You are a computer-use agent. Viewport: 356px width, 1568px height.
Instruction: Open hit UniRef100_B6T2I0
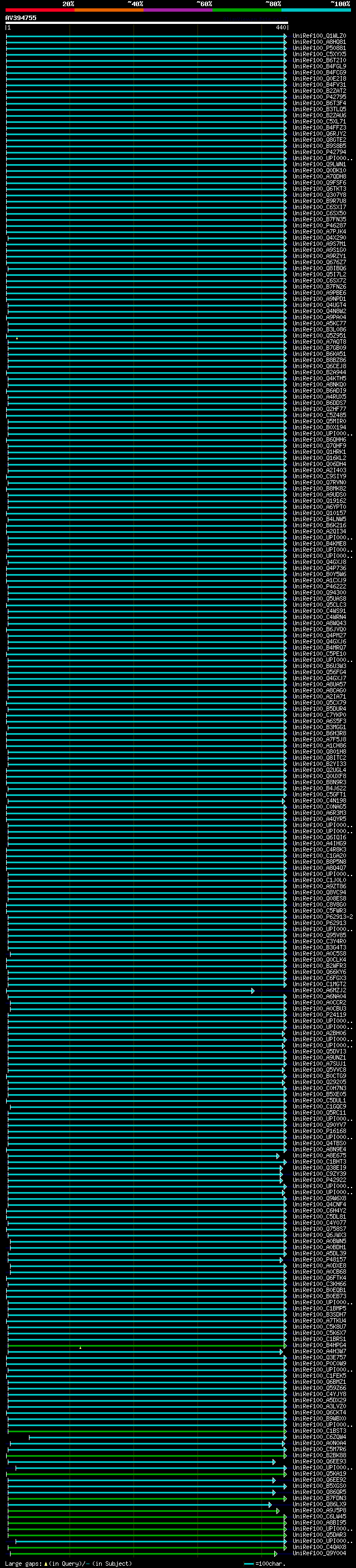(319, 60)
